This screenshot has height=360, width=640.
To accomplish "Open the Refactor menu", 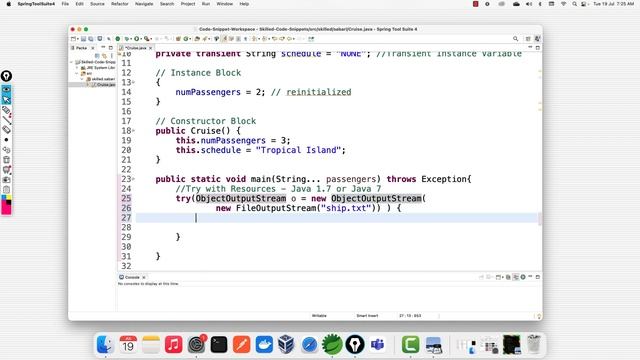I will point(120,4).
